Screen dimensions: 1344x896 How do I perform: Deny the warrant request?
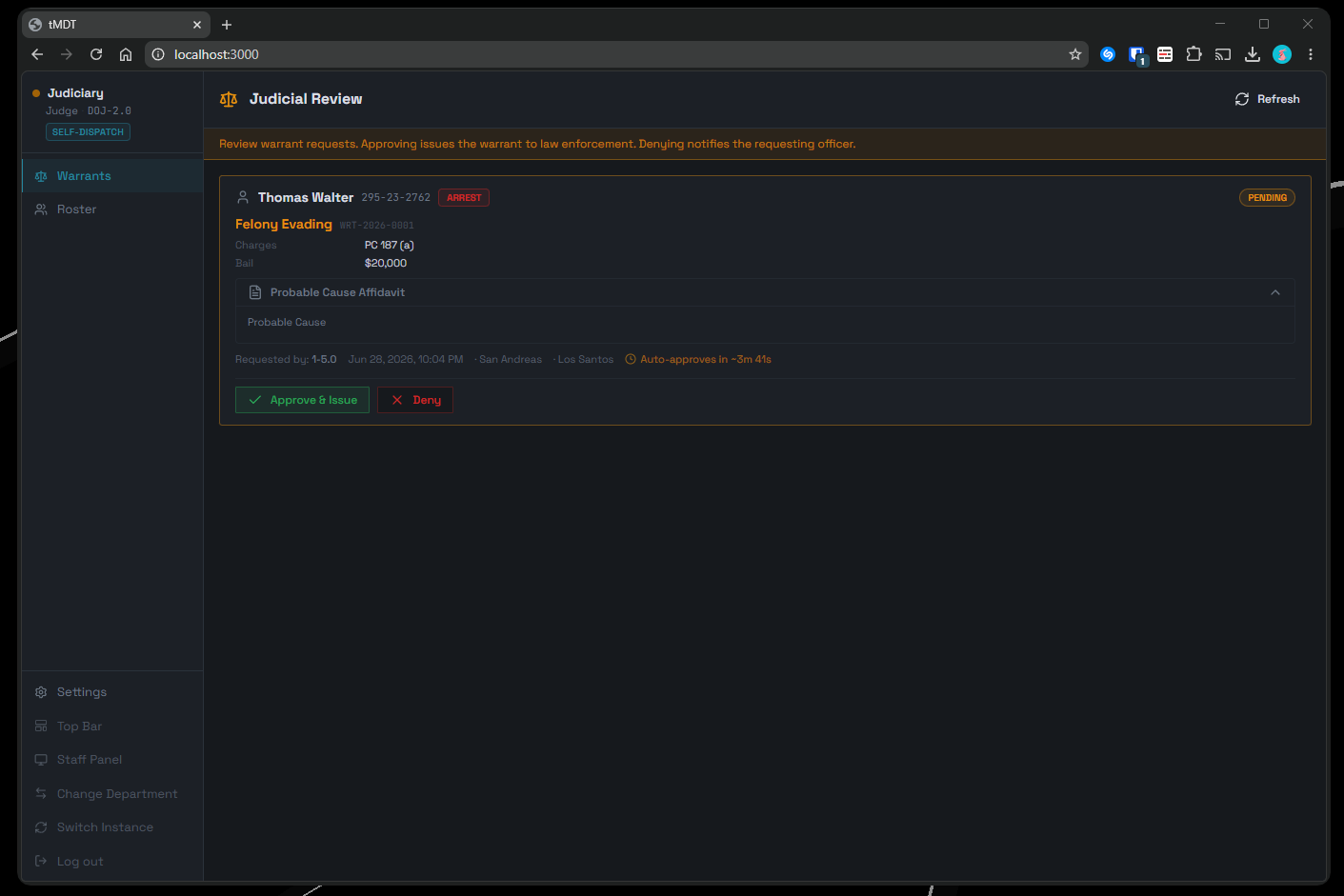(x=415, y=400)
